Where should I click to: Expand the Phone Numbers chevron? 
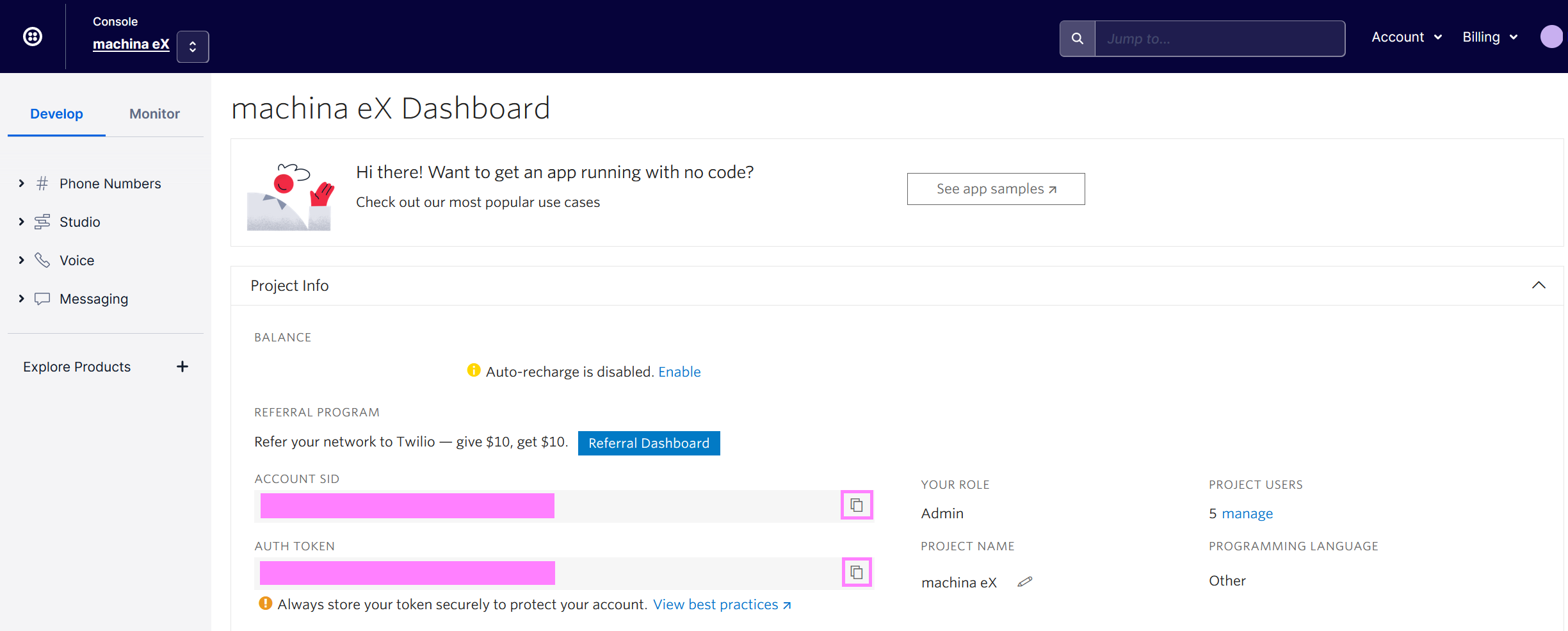(x=21, y=183)
